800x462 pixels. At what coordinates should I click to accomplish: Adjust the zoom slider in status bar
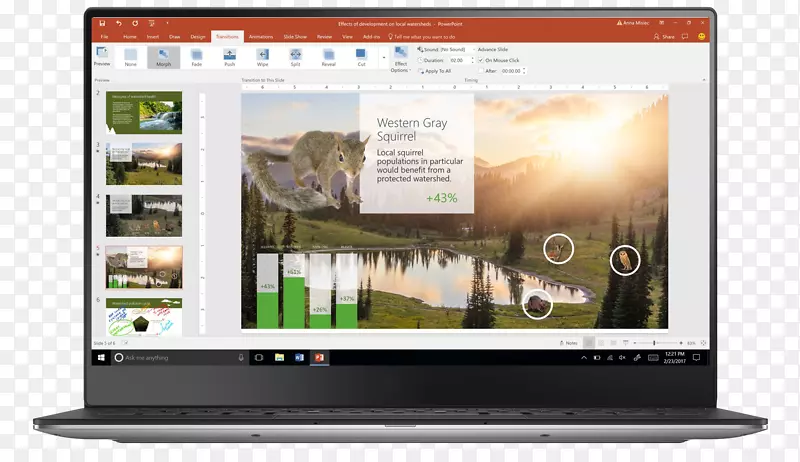click(x=654, y=343)
